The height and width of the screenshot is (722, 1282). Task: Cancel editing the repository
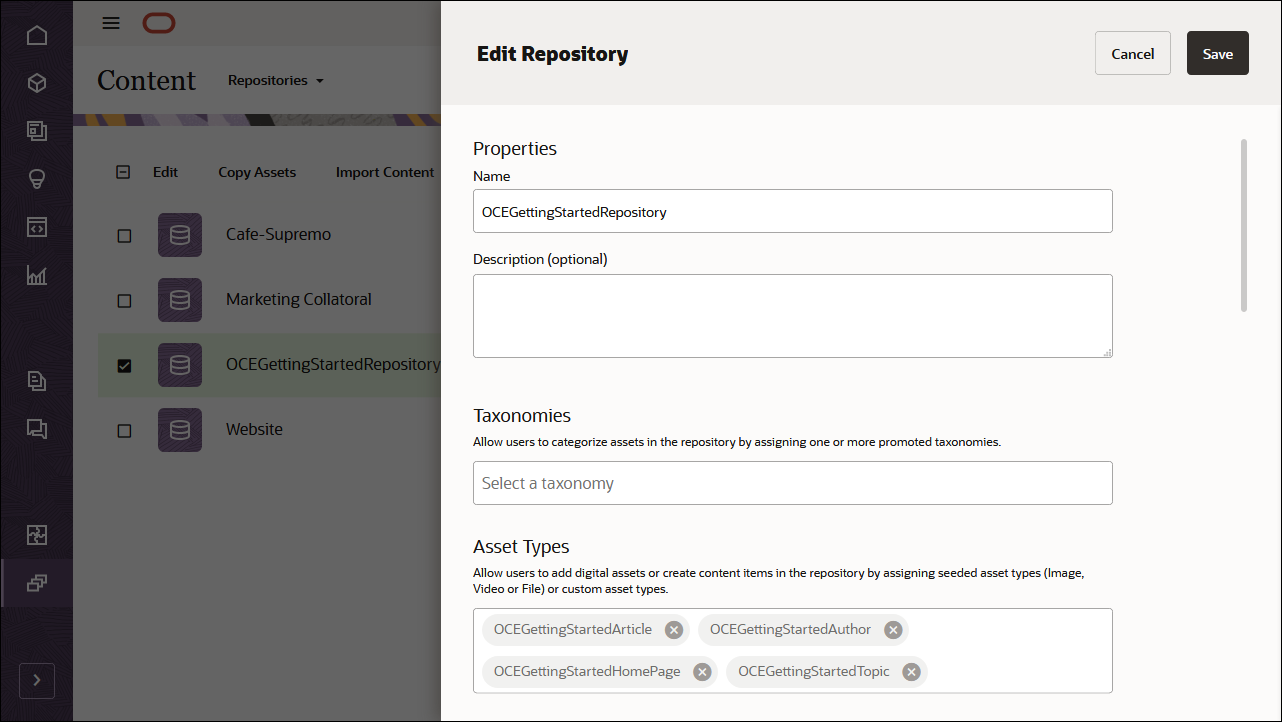point(1132,53)
